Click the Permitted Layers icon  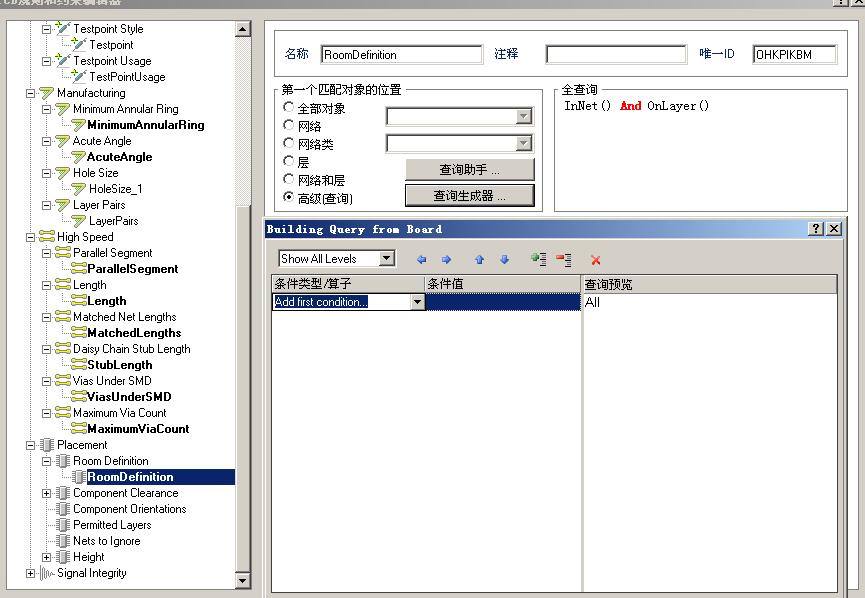pyautogui.click(x=63, y=525)
